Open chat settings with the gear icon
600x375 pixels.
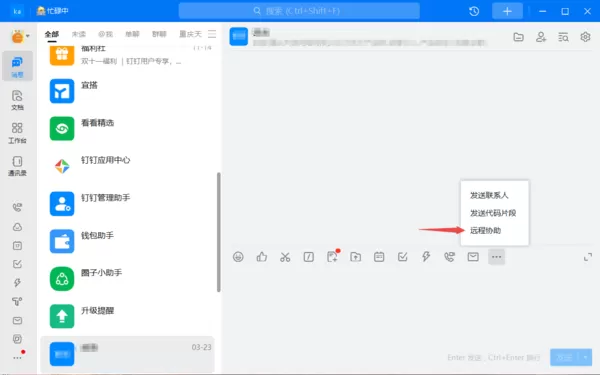pyautogui.click(x=585, y=37)
